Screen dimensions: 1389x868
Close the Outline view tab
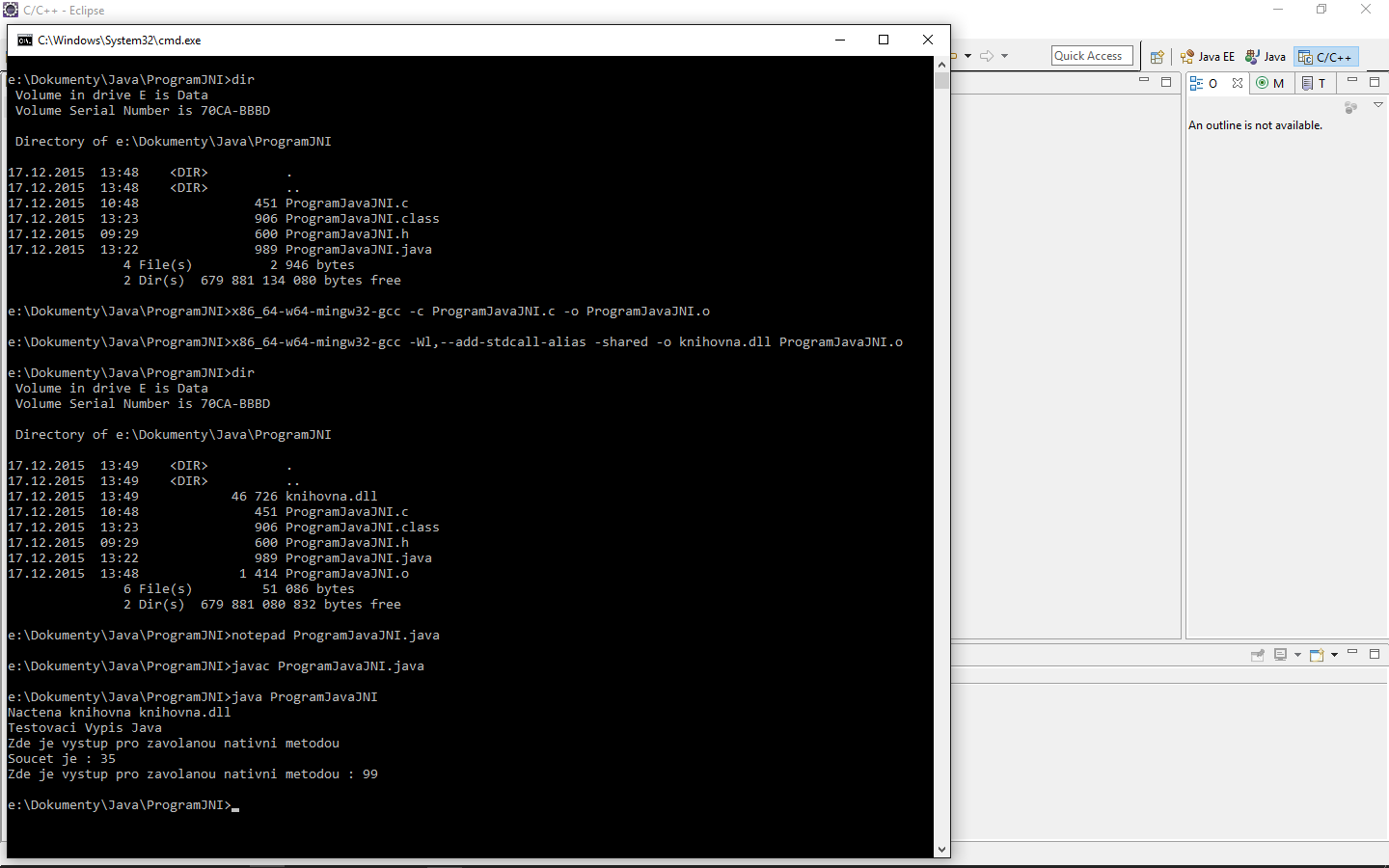point(1238,82)
